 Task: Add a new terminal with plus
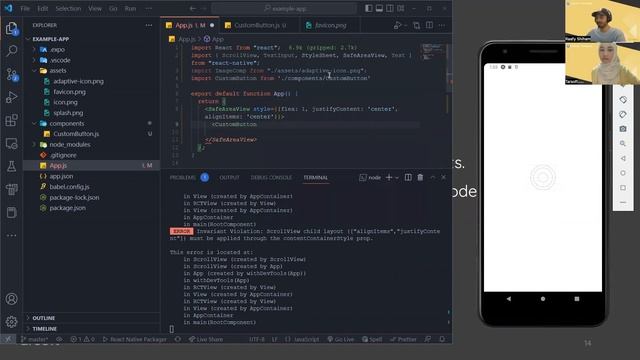pos(389,177)
